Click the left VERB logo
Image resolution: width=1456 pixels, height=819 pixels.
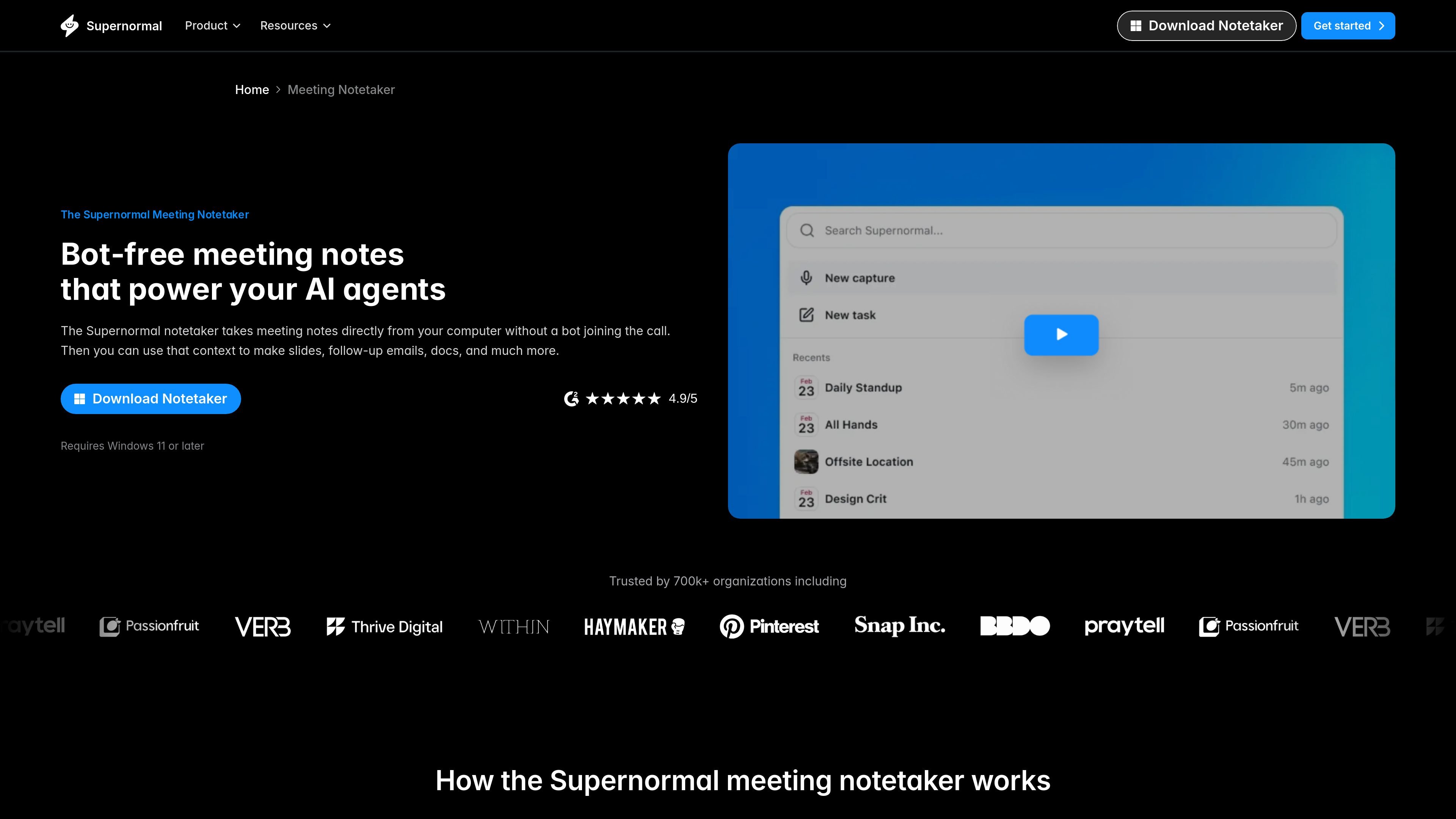click(263, 627)
